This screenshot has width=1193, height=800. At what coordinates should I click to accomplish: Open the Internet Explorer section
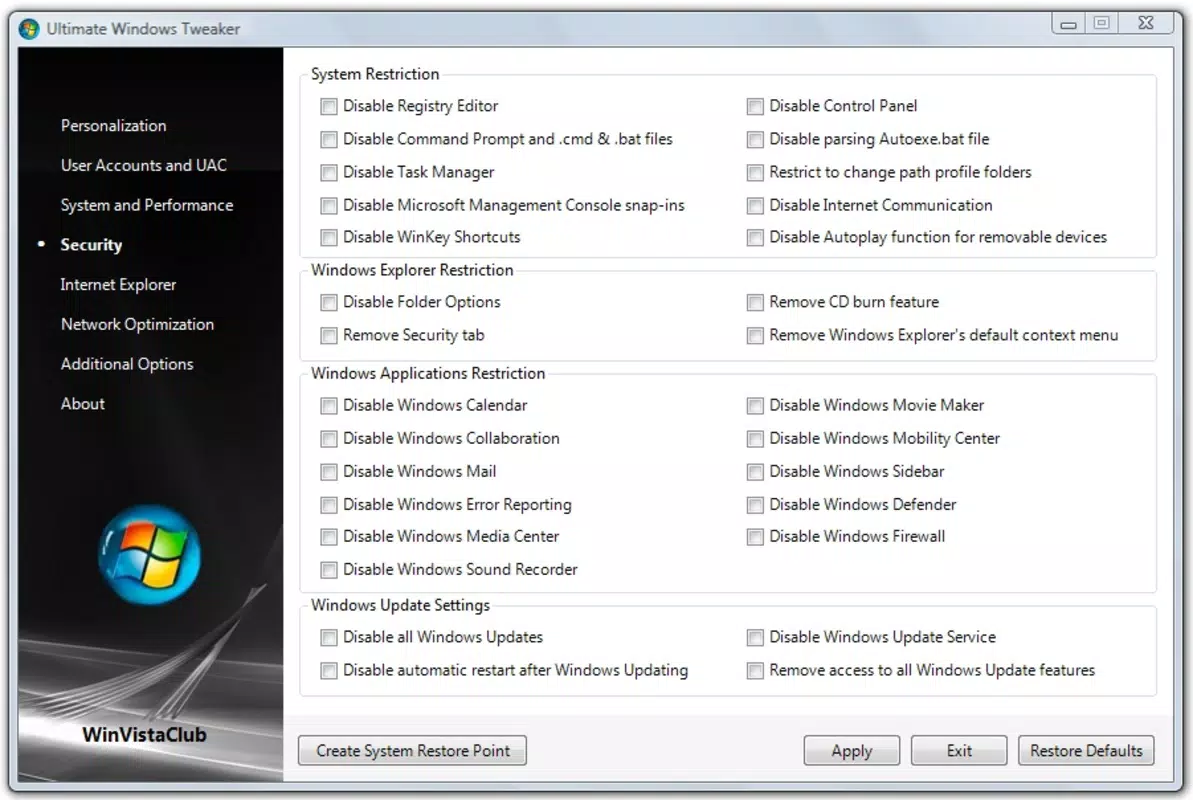[x=118, y=284]
